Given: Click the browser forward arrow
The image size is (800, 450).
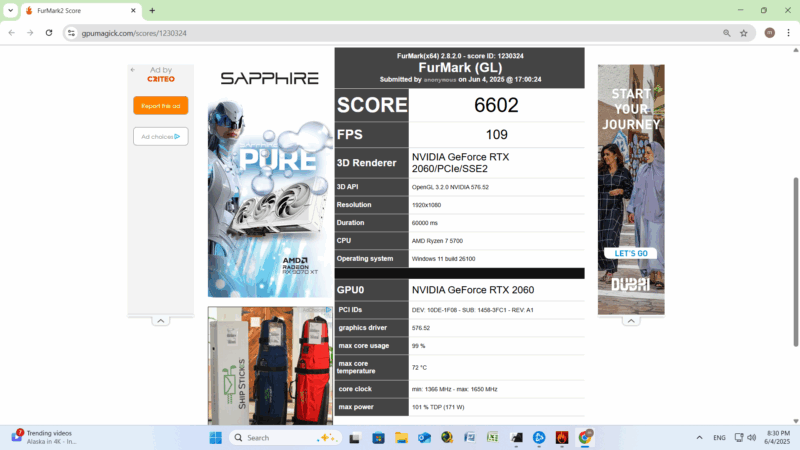Looking at the screenshot, I should (30, 33).
